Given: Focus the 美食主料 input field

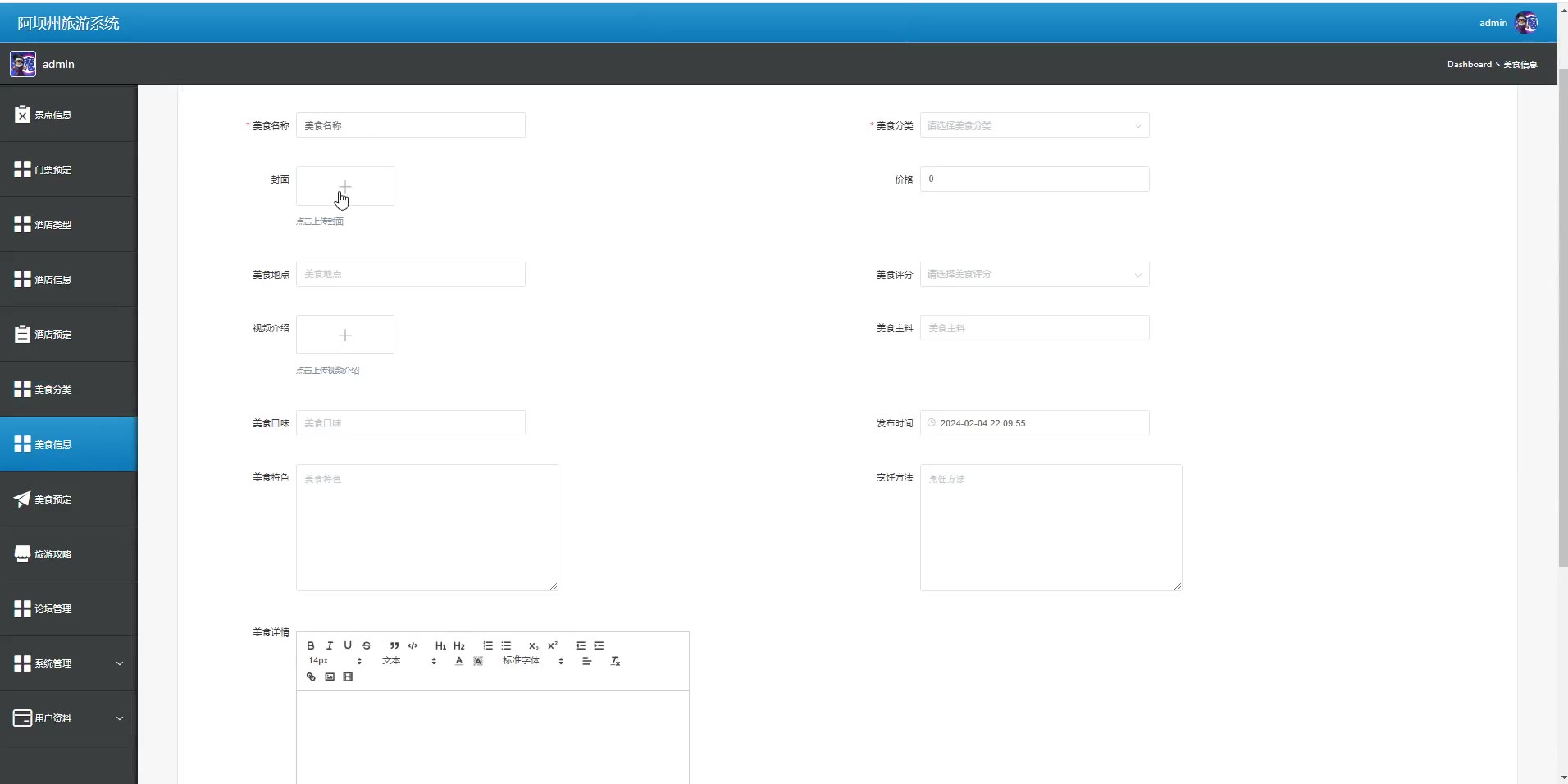Looking at the screenshot, I should tap(1034, 328).
